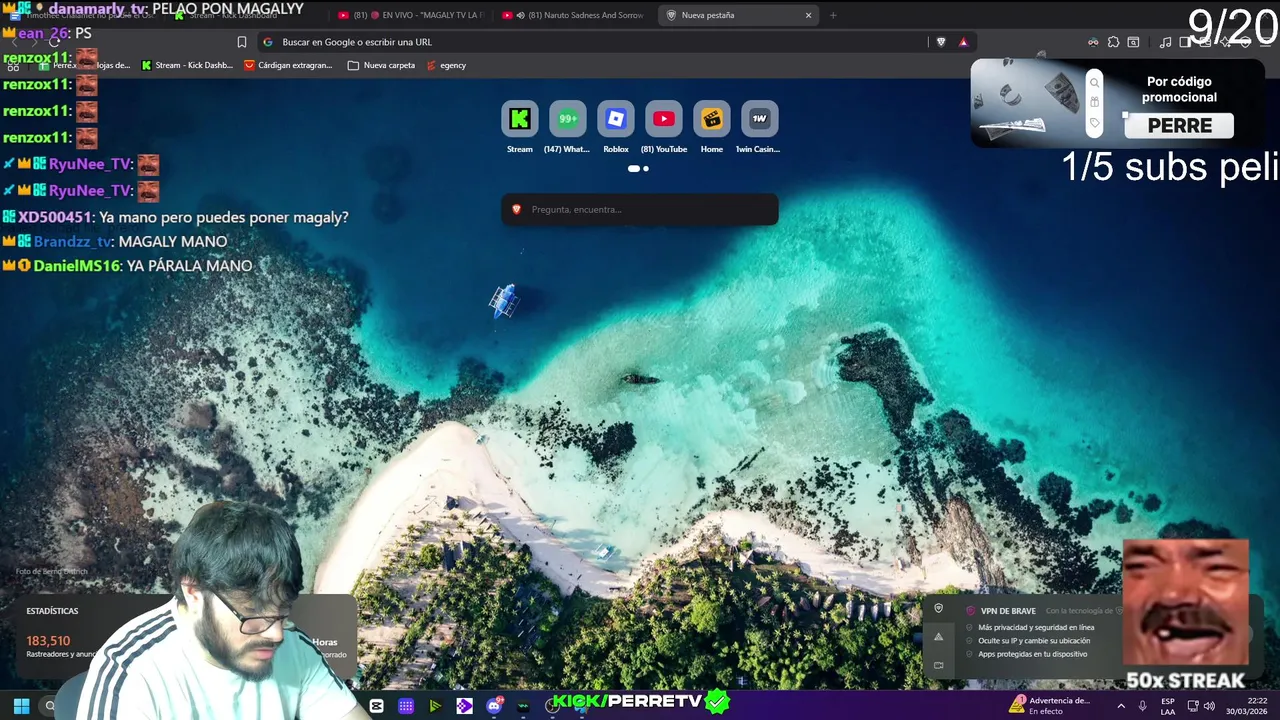Open the YouTube shortcut tile
The image size is (1280, 720).
pos(663,119)
